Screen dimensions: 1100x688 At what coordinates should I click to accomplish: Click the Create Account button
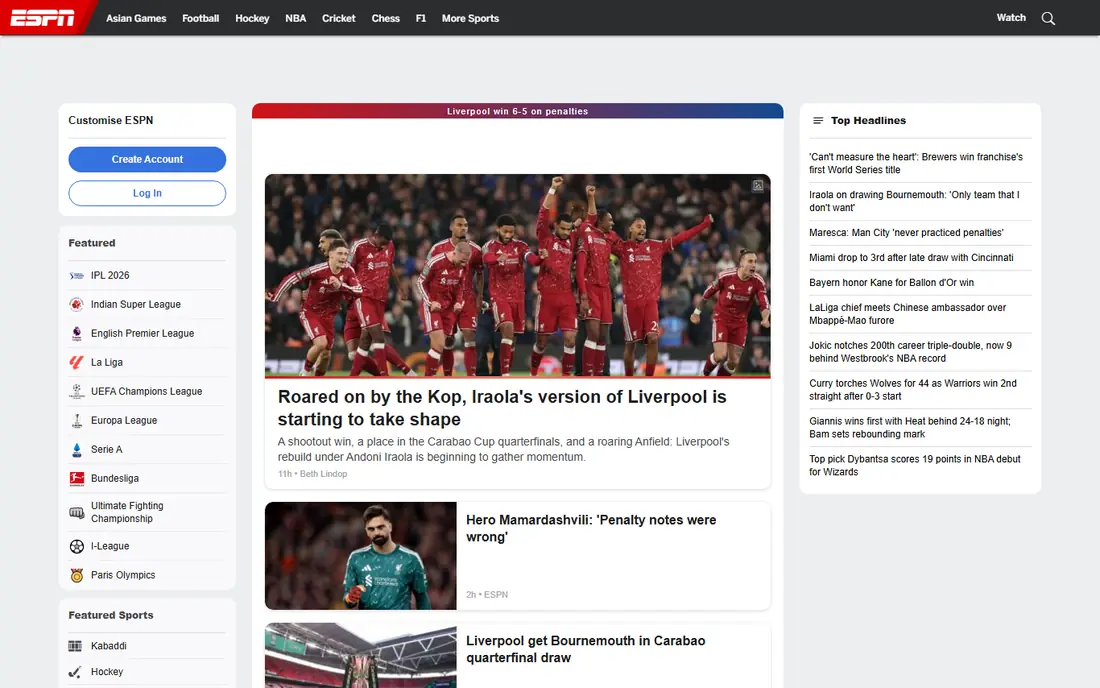pos(147,159)
